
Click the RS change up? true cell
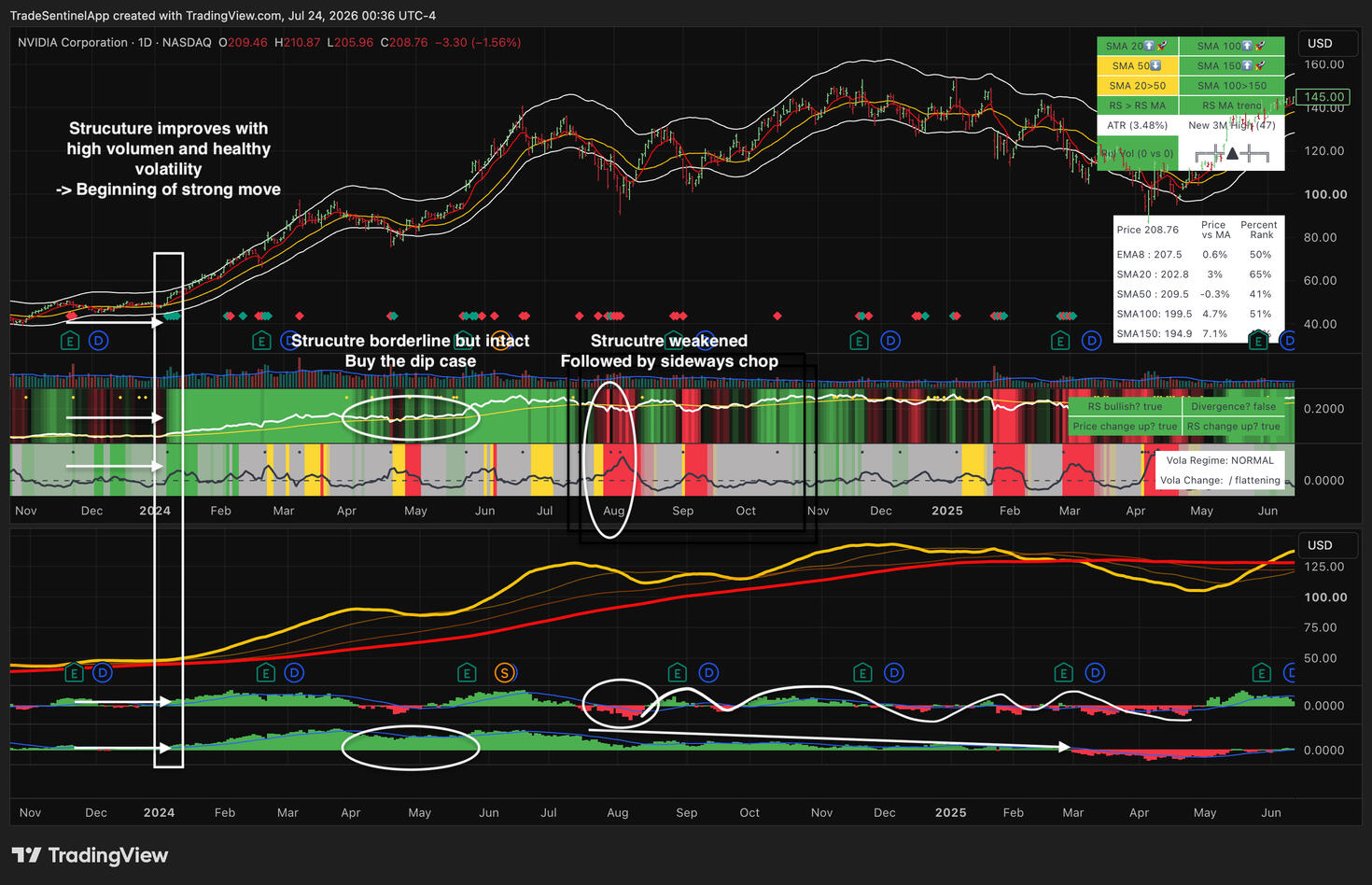tap(1233, 427)
